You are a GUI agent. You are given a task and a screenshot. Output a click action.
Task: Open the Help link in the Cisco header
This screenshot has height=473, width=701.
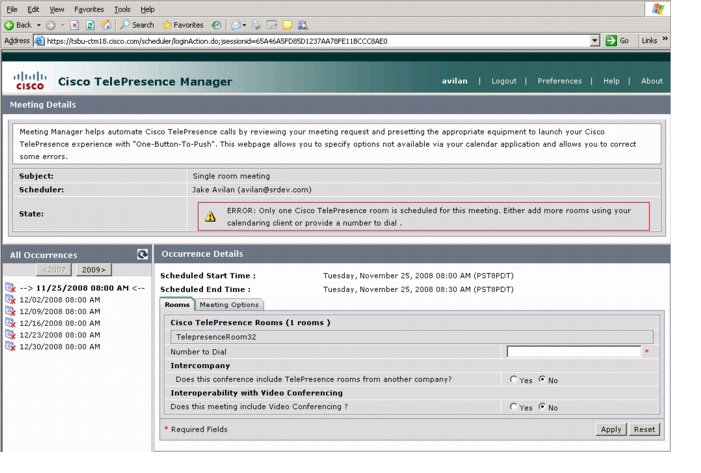(611, 81)
